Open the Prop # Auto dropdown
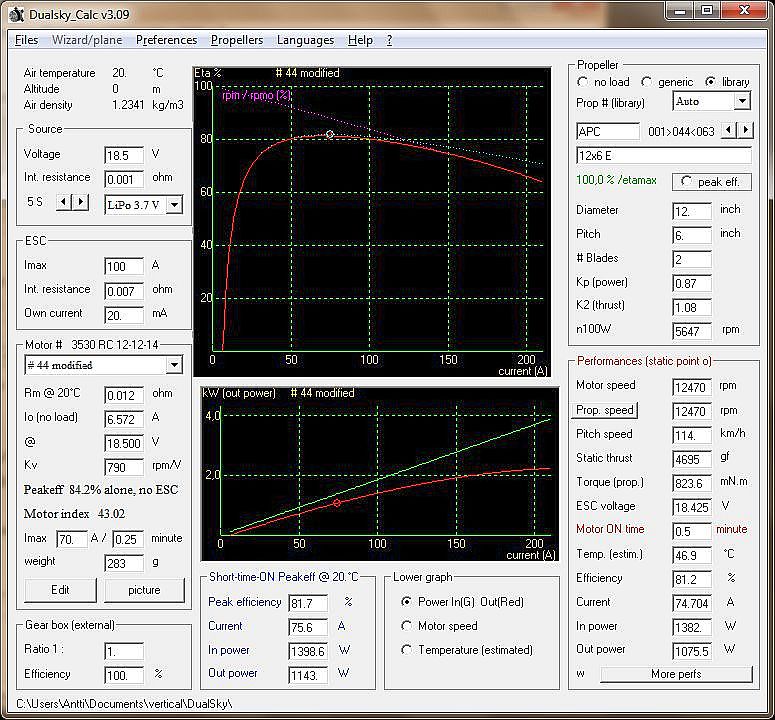Image resolution: width=775 pixels, height=720 pixels. pos(741,102)
